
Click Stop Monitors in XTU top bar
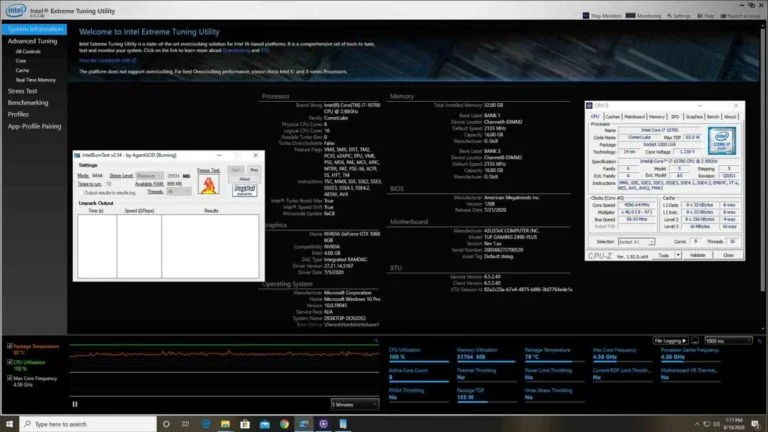602,16
